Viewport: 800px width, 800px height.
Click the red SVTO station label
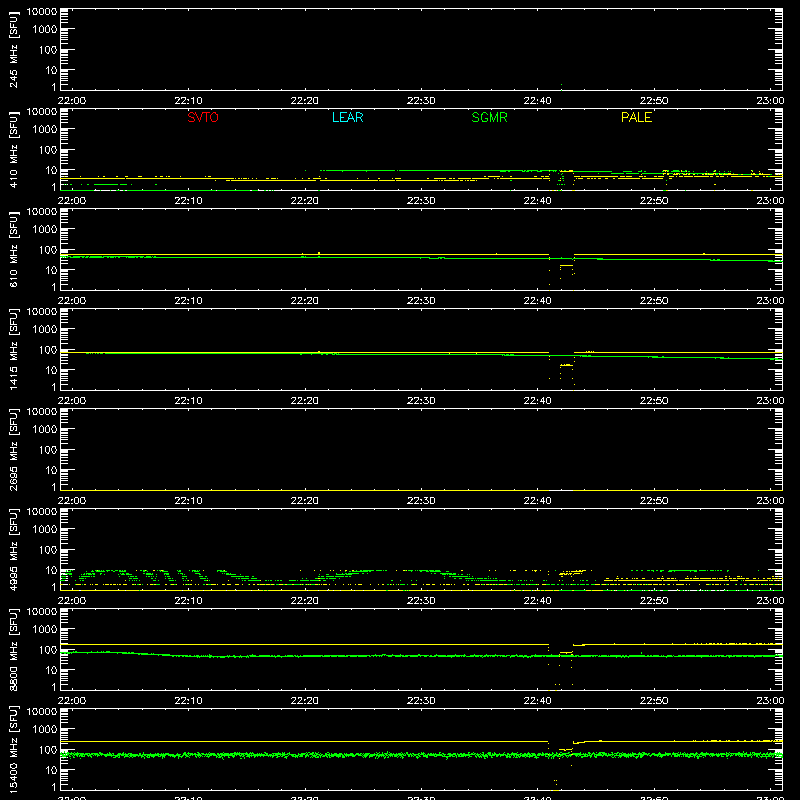coord(203,117)
